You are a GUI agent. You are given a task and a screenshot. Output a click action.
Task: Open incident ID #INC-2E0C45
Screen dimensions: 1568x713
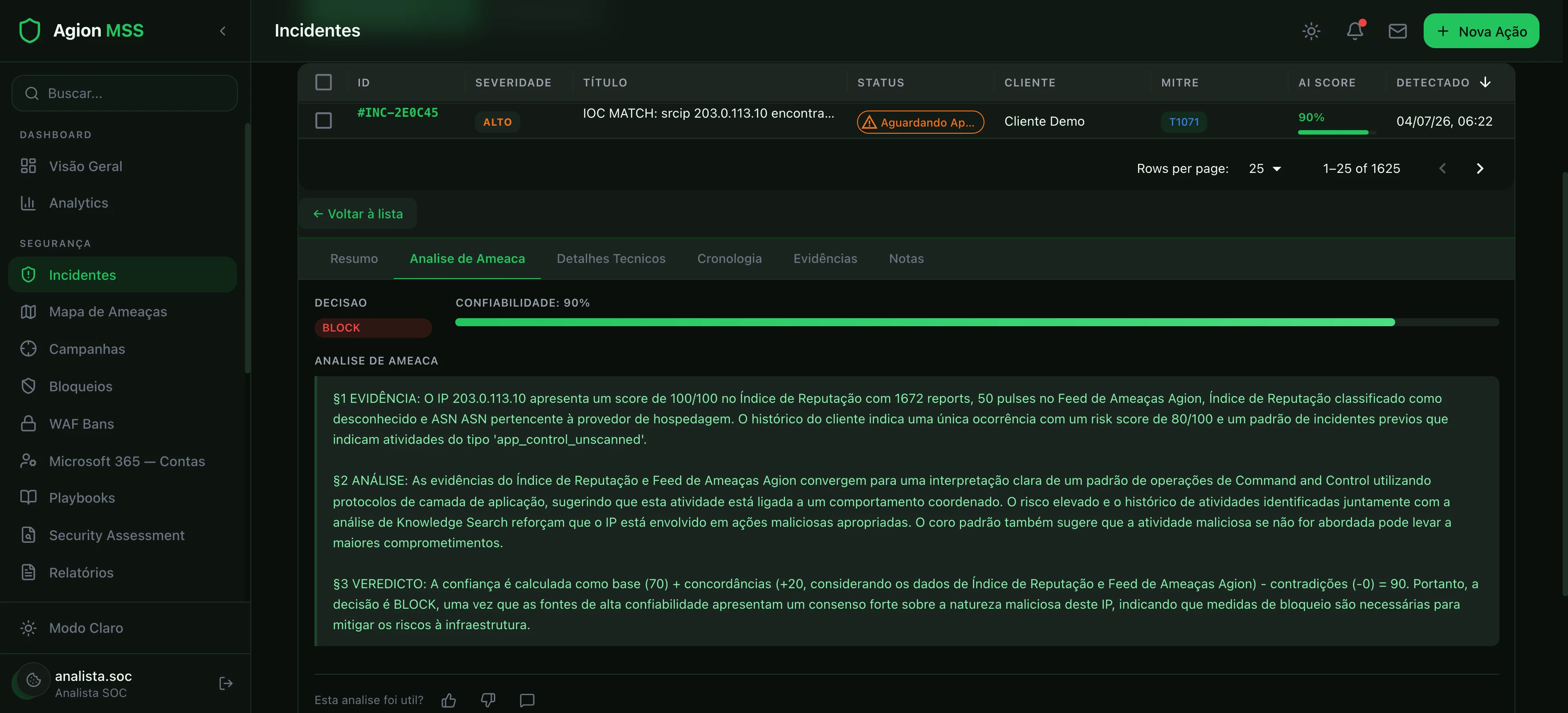point(397,113)
